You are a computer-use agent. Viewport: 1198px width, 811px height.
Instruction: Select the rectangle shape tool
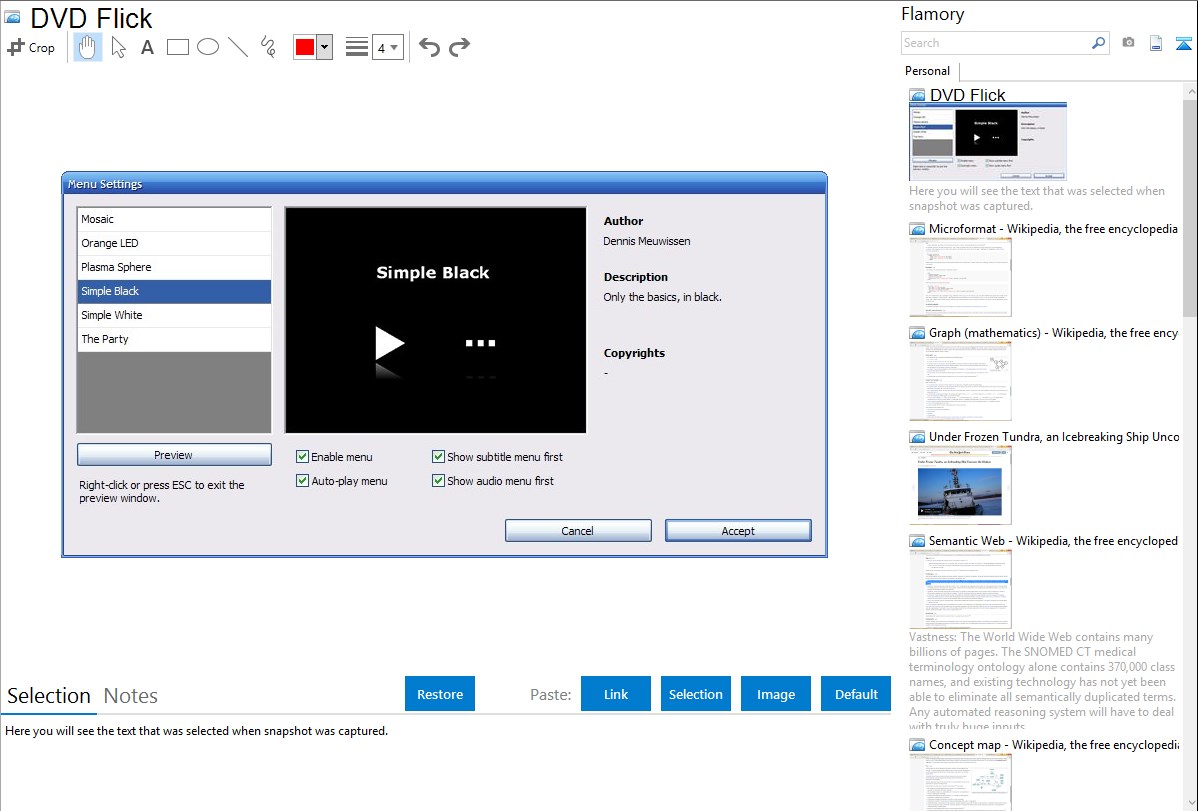point(177,47)
